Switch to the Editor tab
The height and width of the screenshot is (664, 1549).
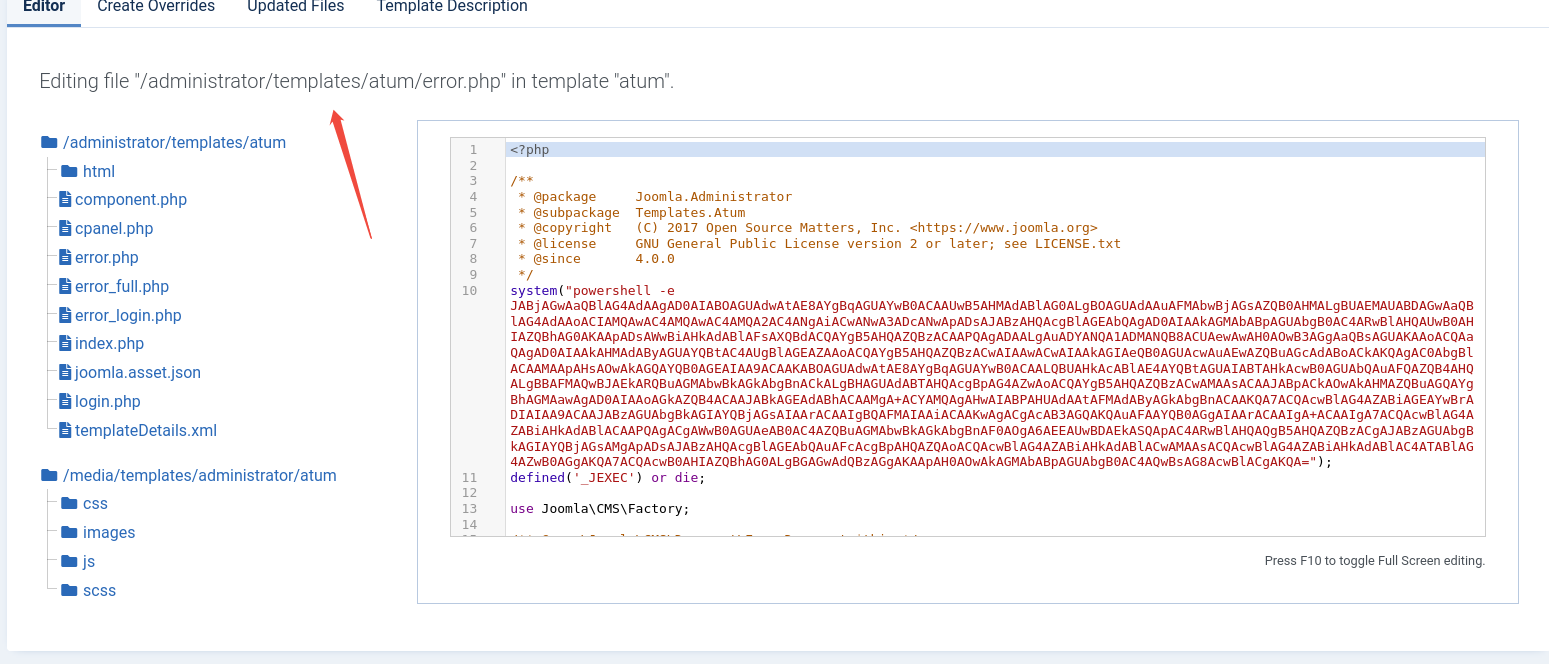[x=44, y=7]
